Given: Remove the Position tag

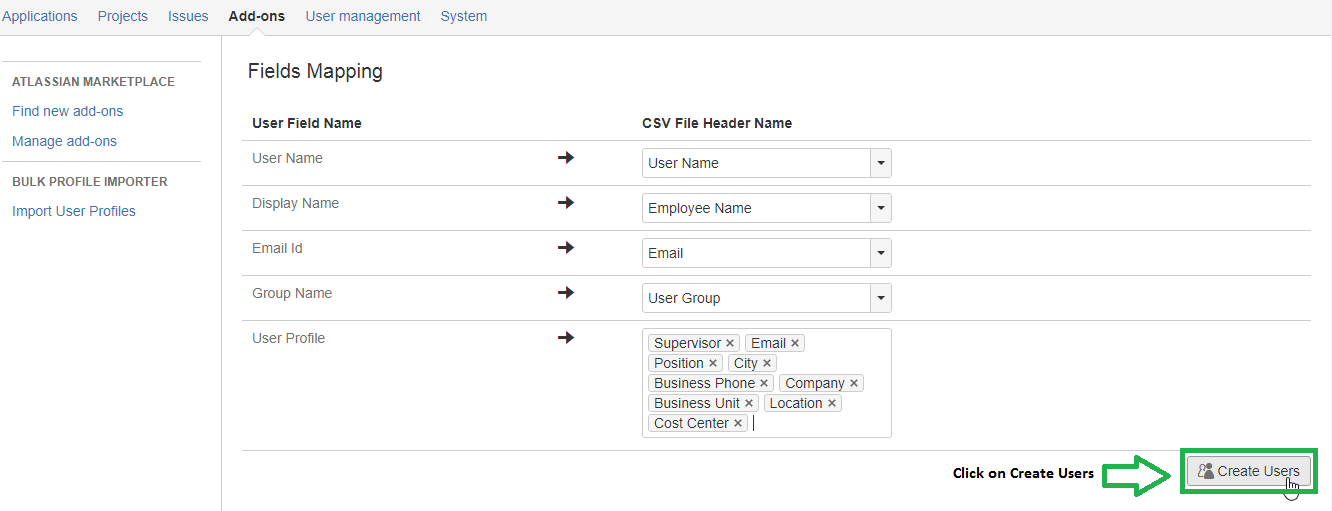Looking at the screenshot, I should [713, 364].
